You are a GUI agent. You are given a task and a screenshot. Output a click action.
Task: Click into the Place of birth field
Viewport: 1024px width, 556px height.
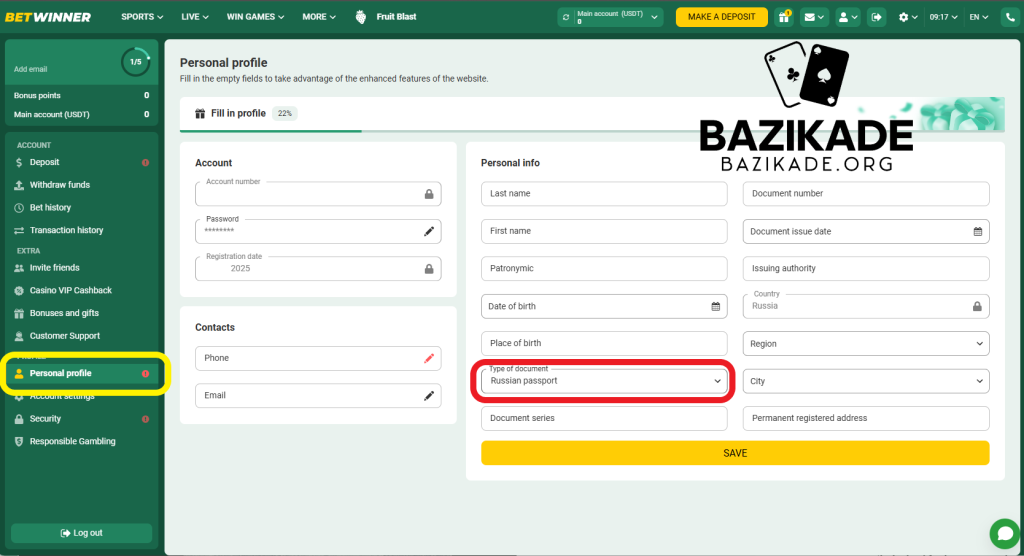click(x=603, y=344)
